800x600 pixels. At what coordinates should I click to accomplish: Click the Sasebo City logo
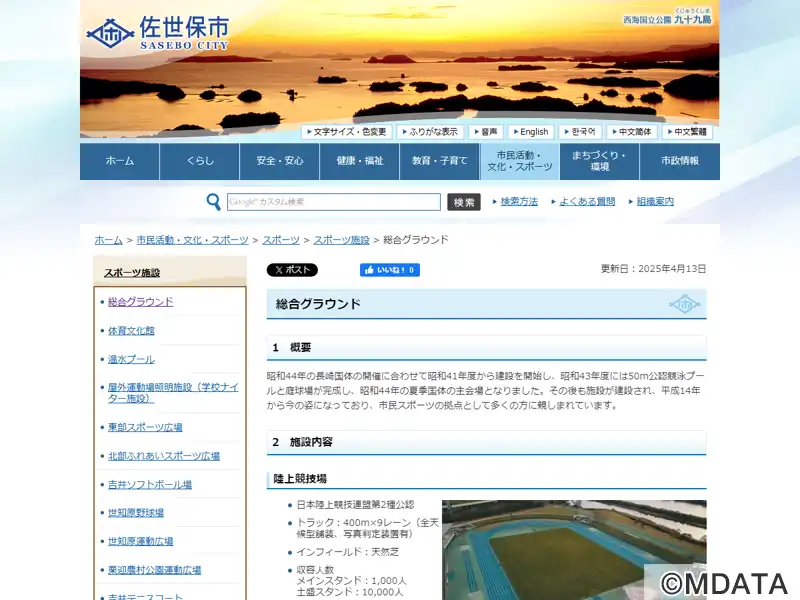[158, 33]
